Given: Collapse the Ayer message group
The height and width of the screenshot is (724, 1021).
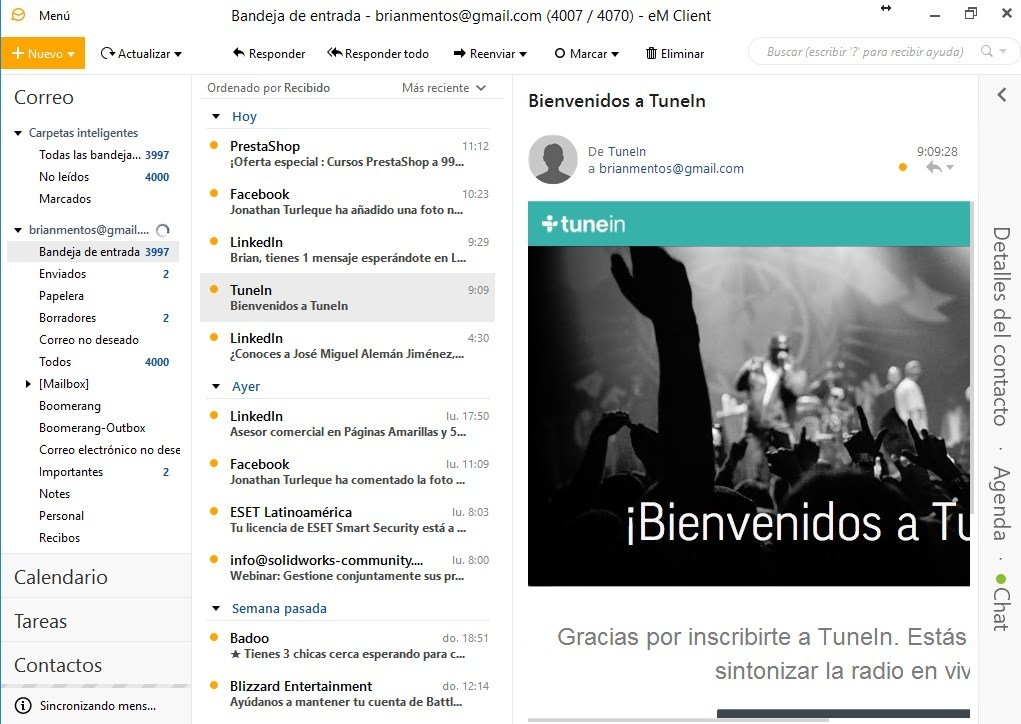Looking at the screenshot, I should pos(216,387).
